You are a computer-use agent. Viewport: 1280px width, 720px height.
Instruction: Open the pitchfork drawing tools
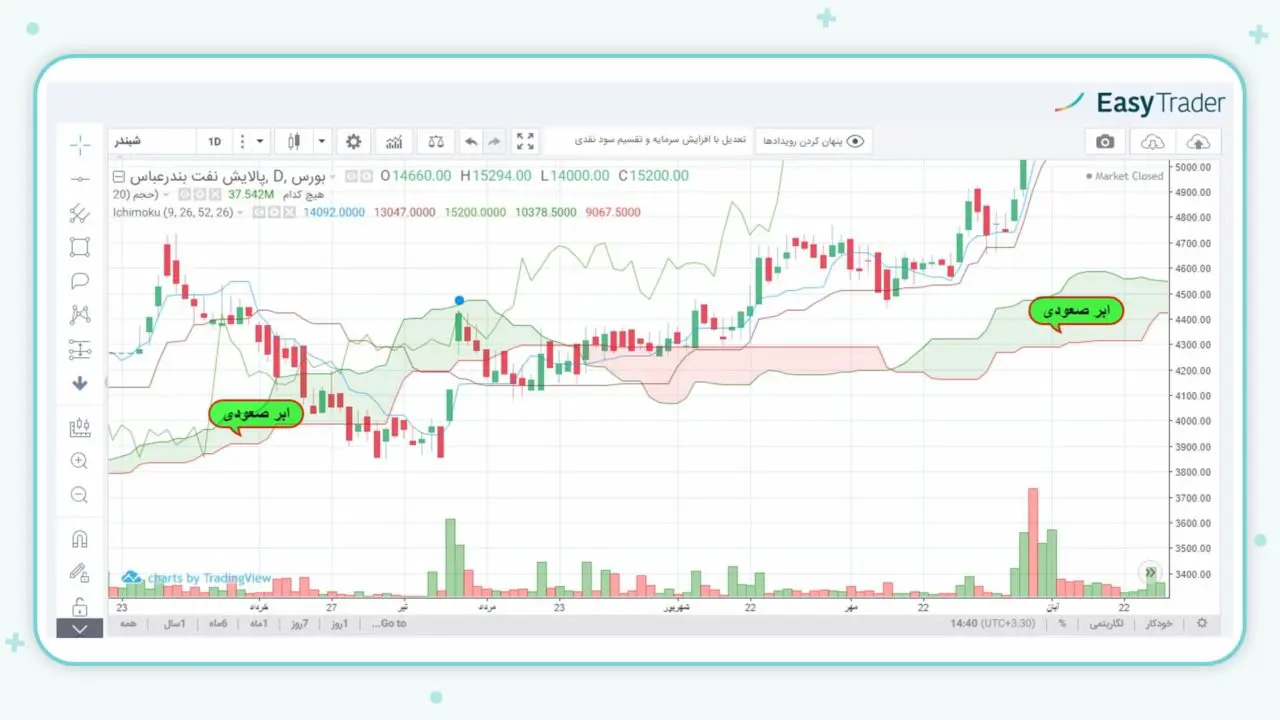point(80,213)
